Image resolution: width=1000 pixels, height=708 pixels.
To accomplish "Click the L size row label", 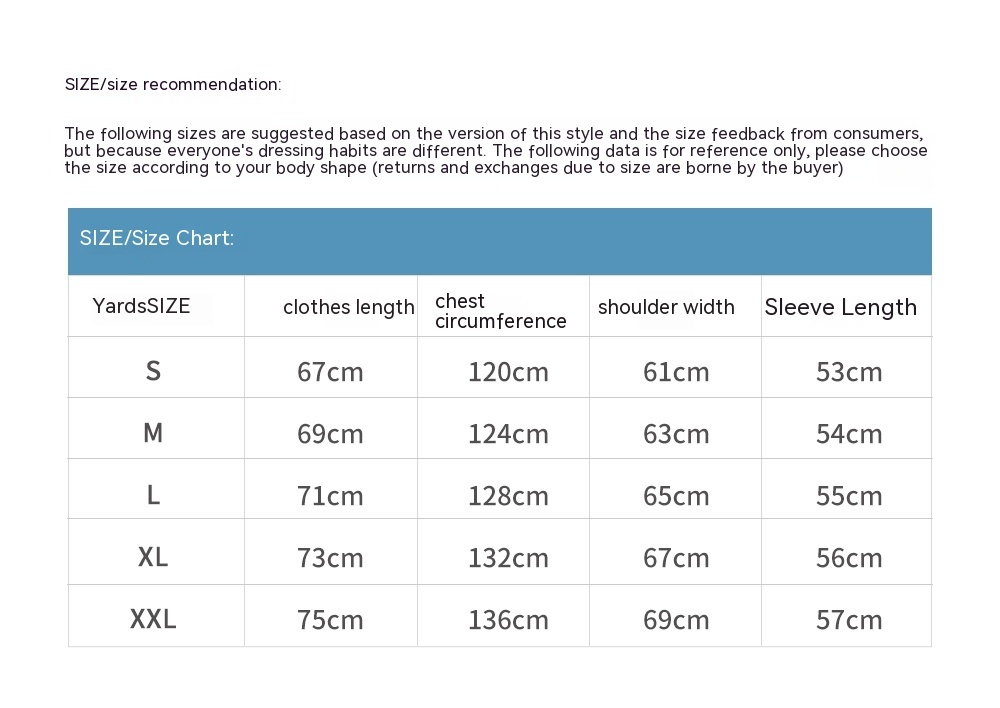I will tap(153, 495).
